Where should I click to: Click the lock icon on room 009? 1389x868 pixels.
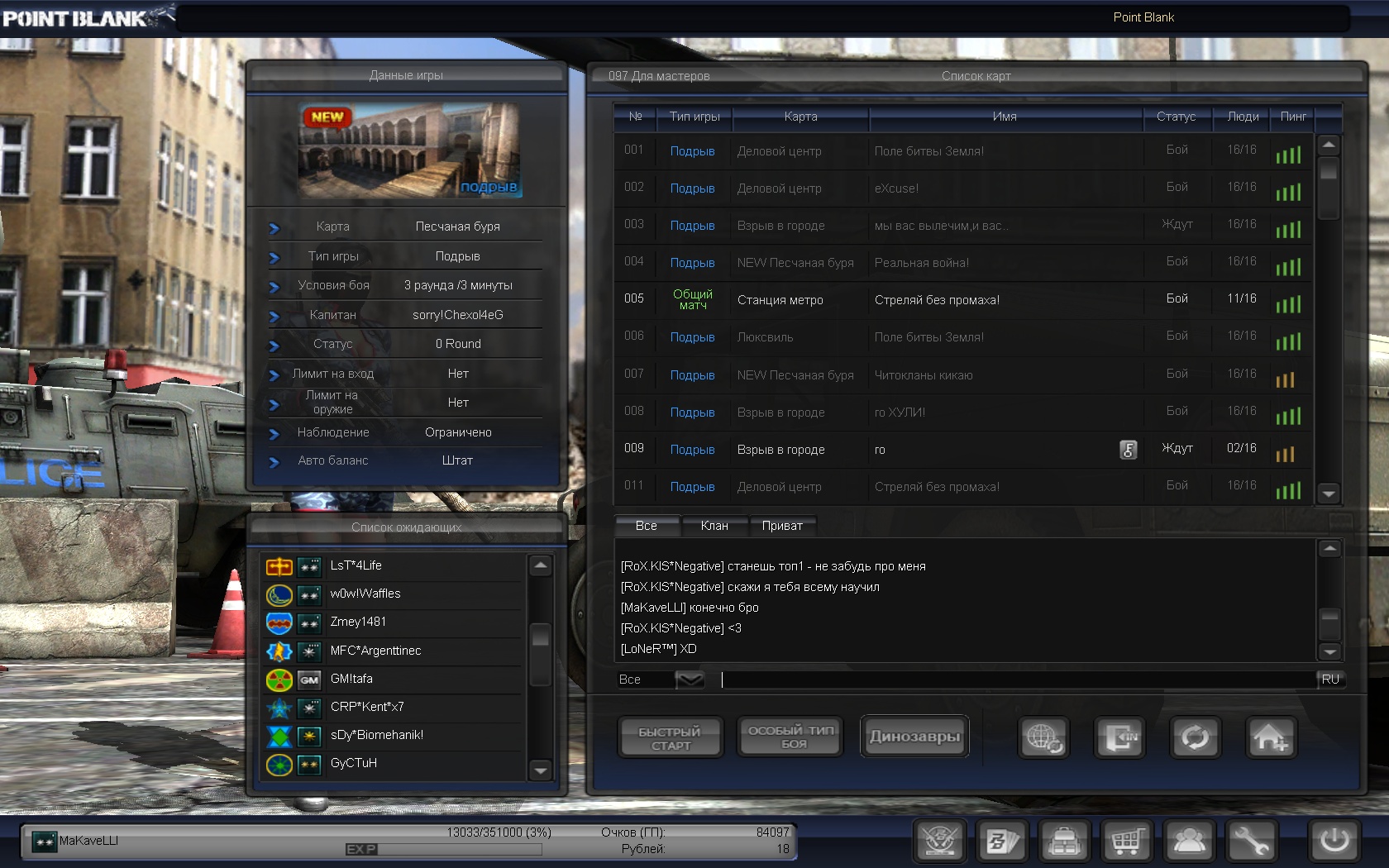[x=1129, y=450]
